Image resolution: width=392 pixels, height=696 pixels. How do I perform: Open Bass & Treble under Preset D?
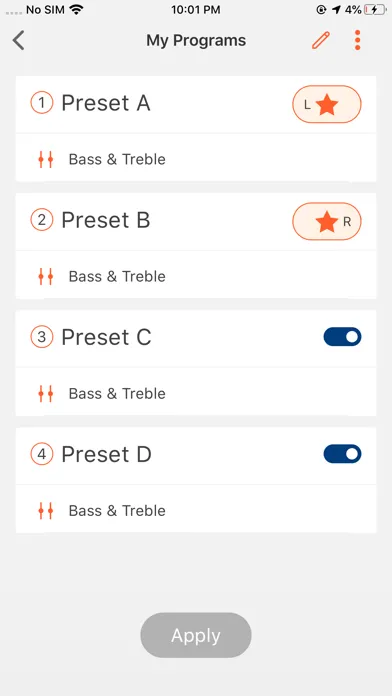click(x=117, y=510)
